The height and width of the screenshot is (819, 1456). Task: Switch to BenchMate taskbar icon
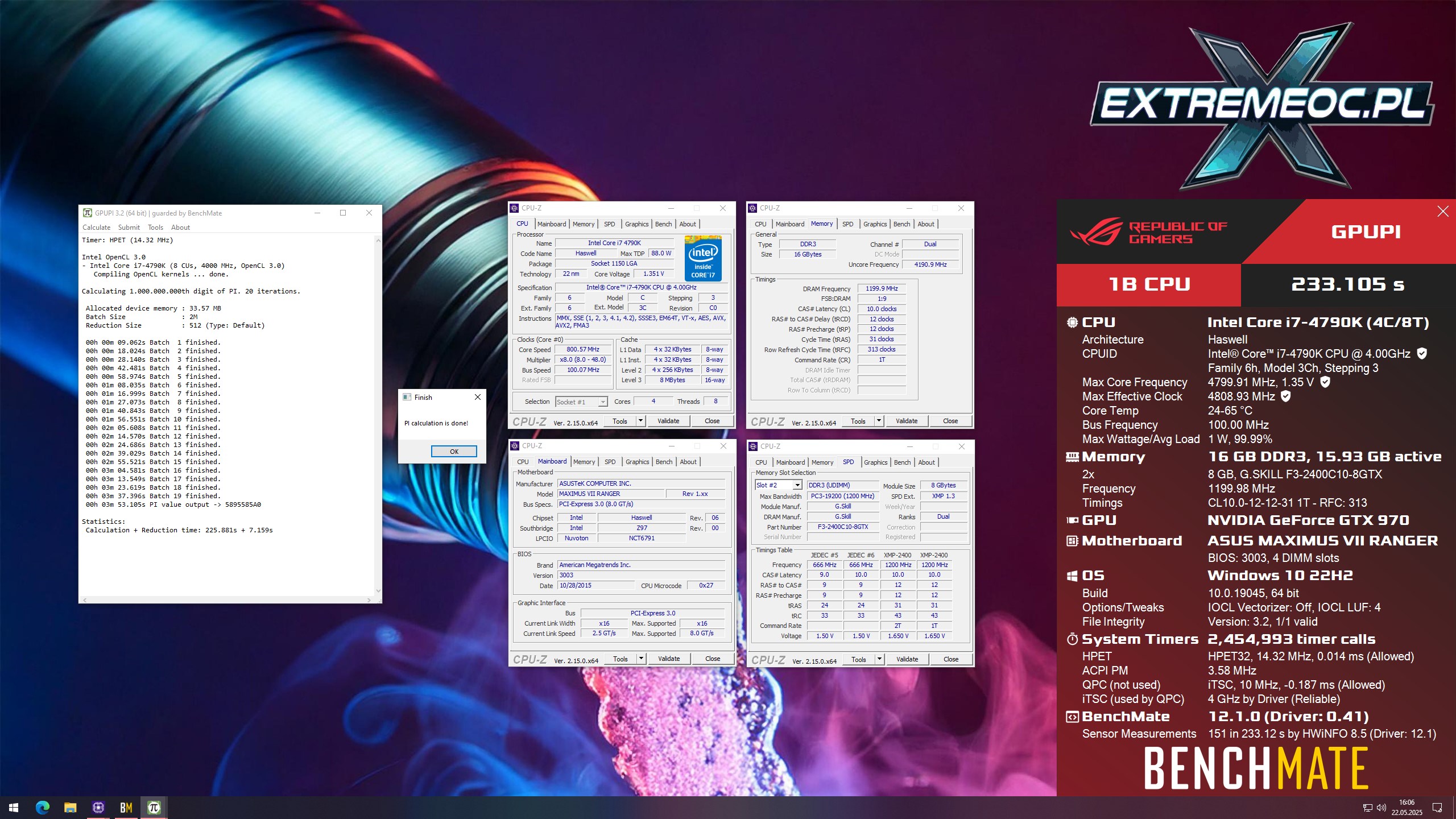[126, 808]
